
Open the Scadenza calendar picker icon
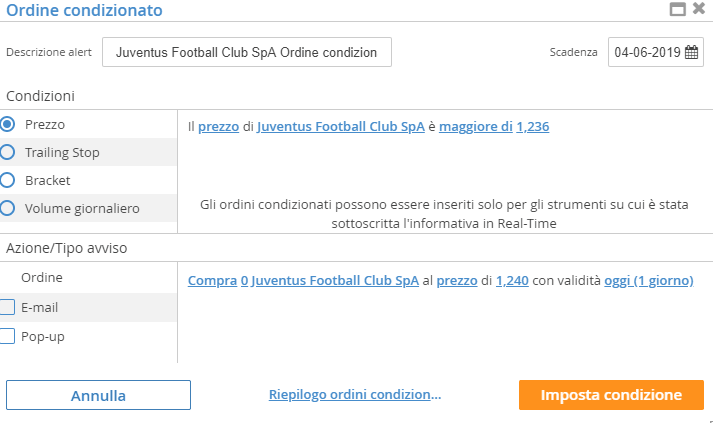point(691,52)
